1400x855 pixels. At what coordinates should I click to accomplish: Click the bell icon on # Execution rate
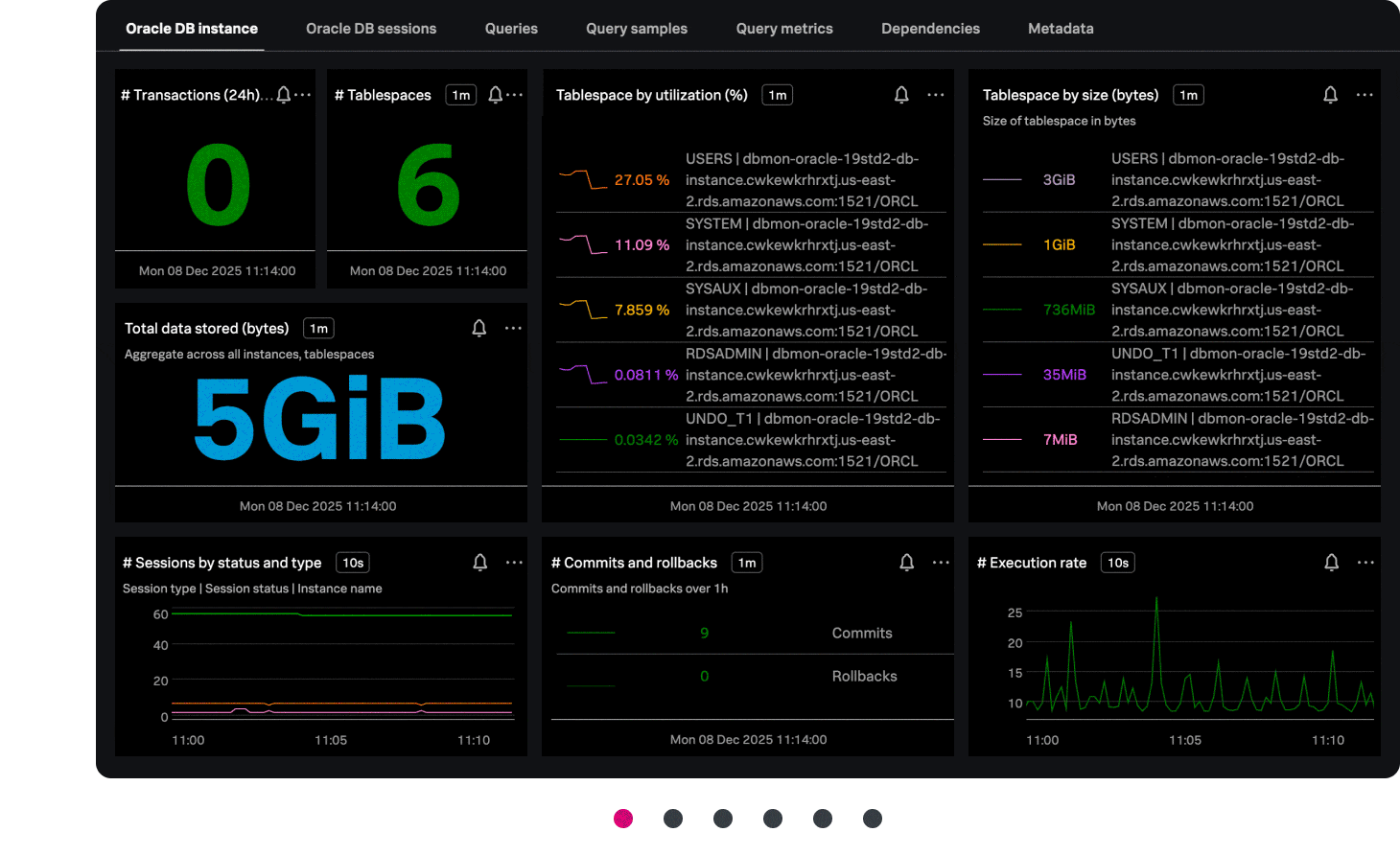tap(1330, 562)
